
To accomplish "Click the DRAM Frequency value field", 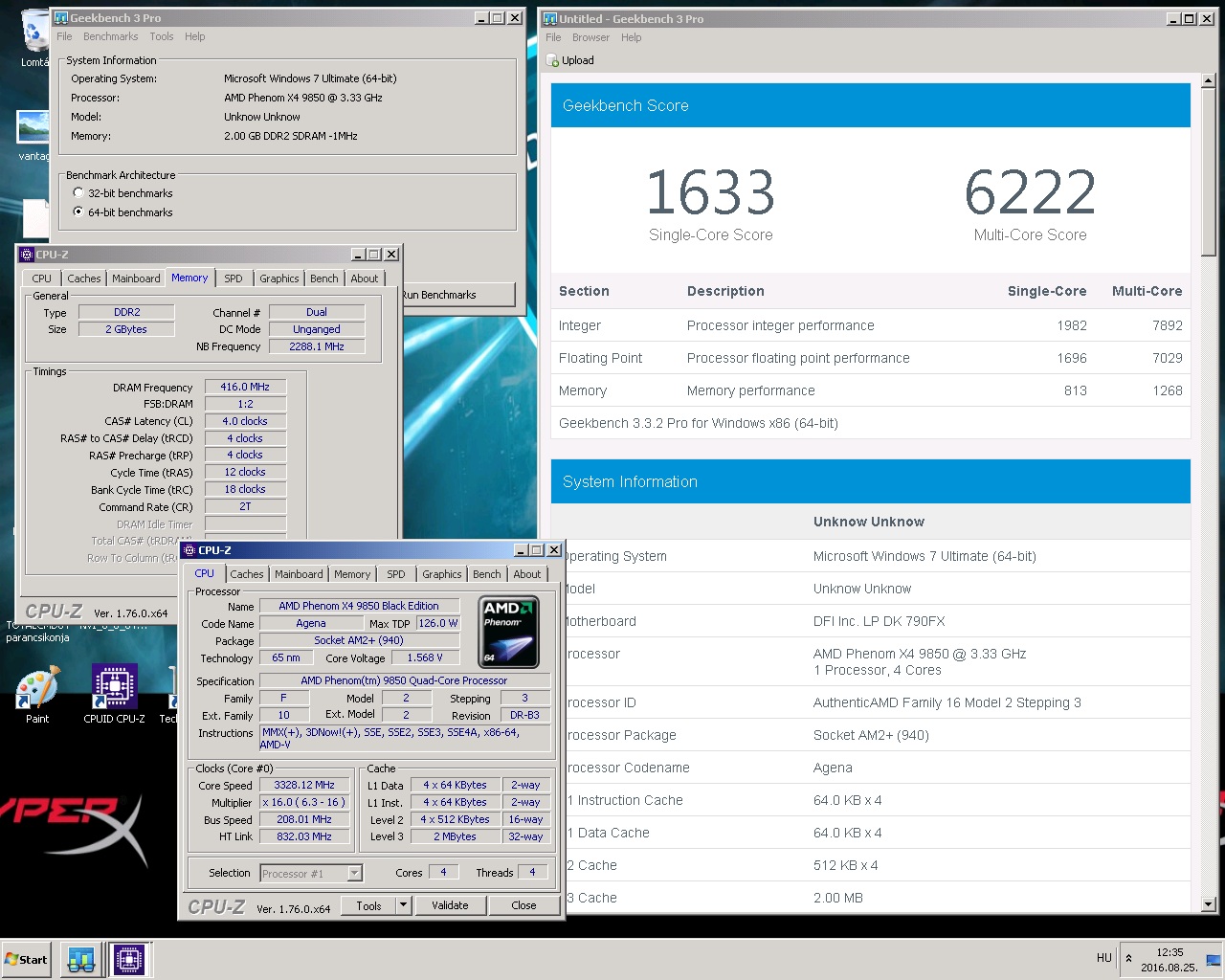I will (x=245, y=387).
